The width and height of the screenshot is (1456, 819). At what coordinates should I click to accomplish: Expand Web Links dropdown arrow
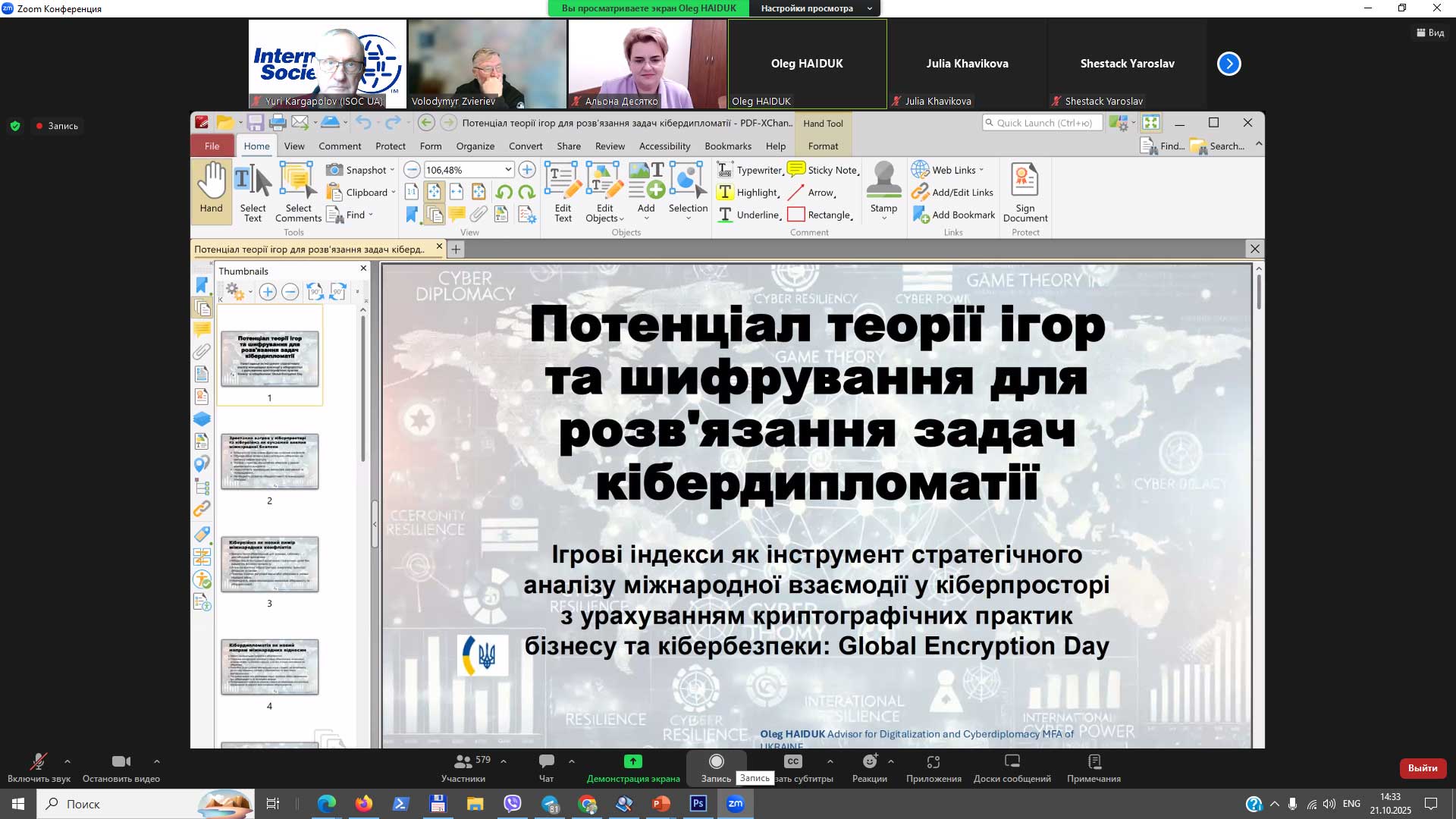click(x=981, y=170)
